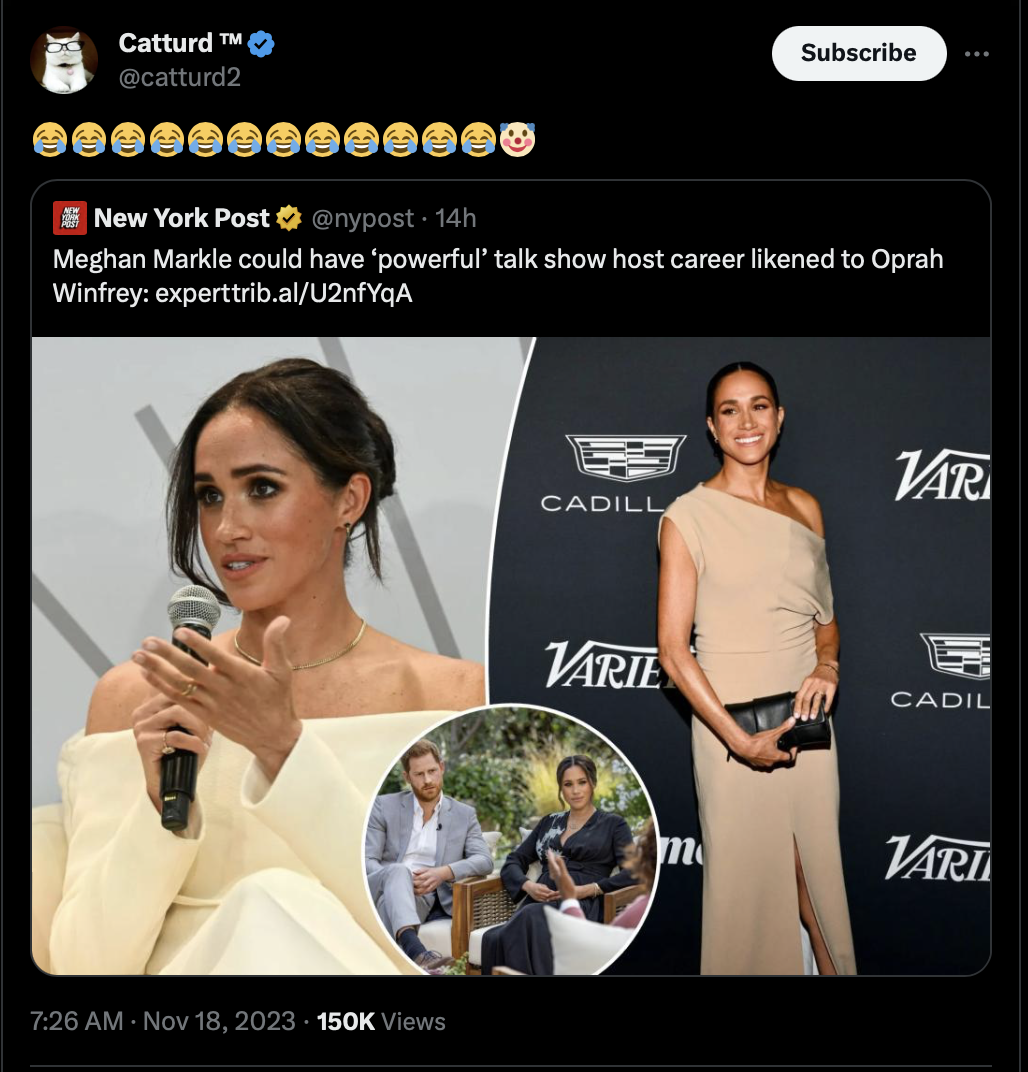Viewport: 1028px width, 1072px height.
Task: Click the 14h quoted tweet timestamp
Action: coord(455,218)
